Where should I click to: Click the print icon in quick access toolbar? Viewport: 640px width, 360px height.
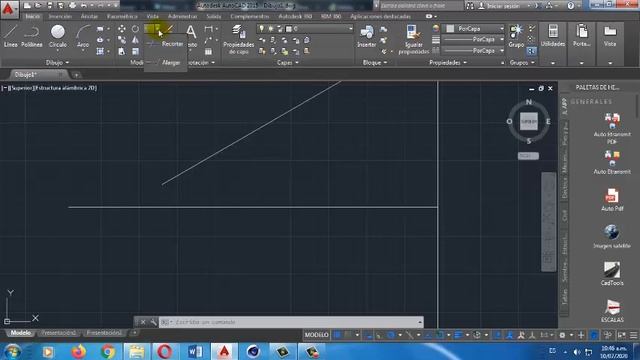click(73, 5)
